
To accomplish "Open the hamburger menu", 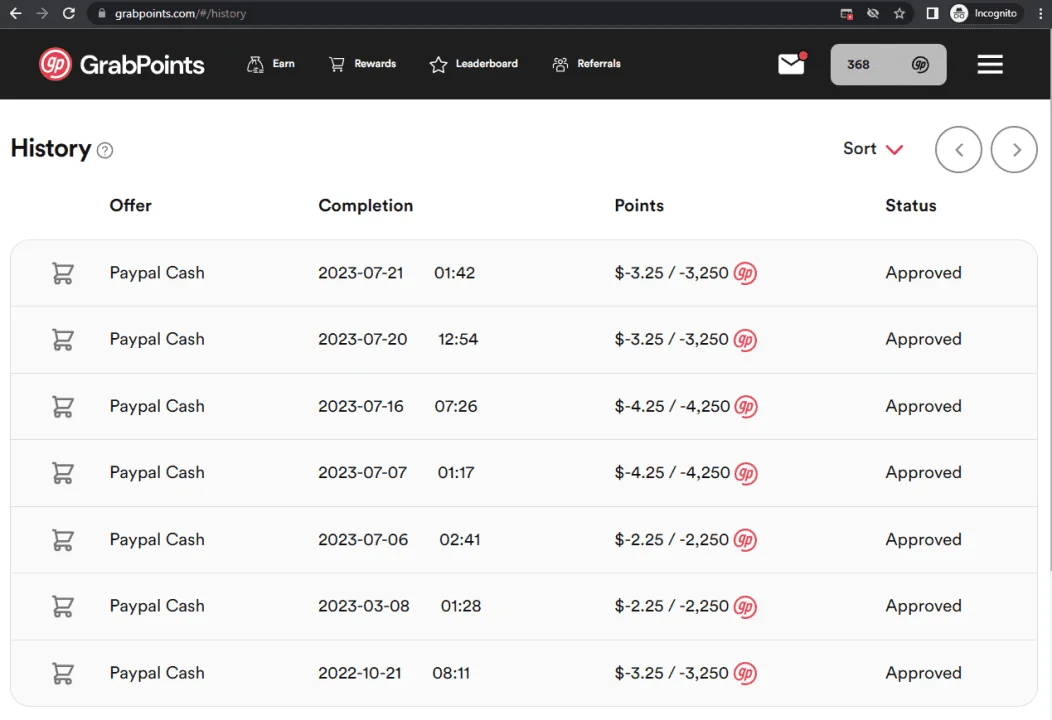I will click(x=990, y=64).
